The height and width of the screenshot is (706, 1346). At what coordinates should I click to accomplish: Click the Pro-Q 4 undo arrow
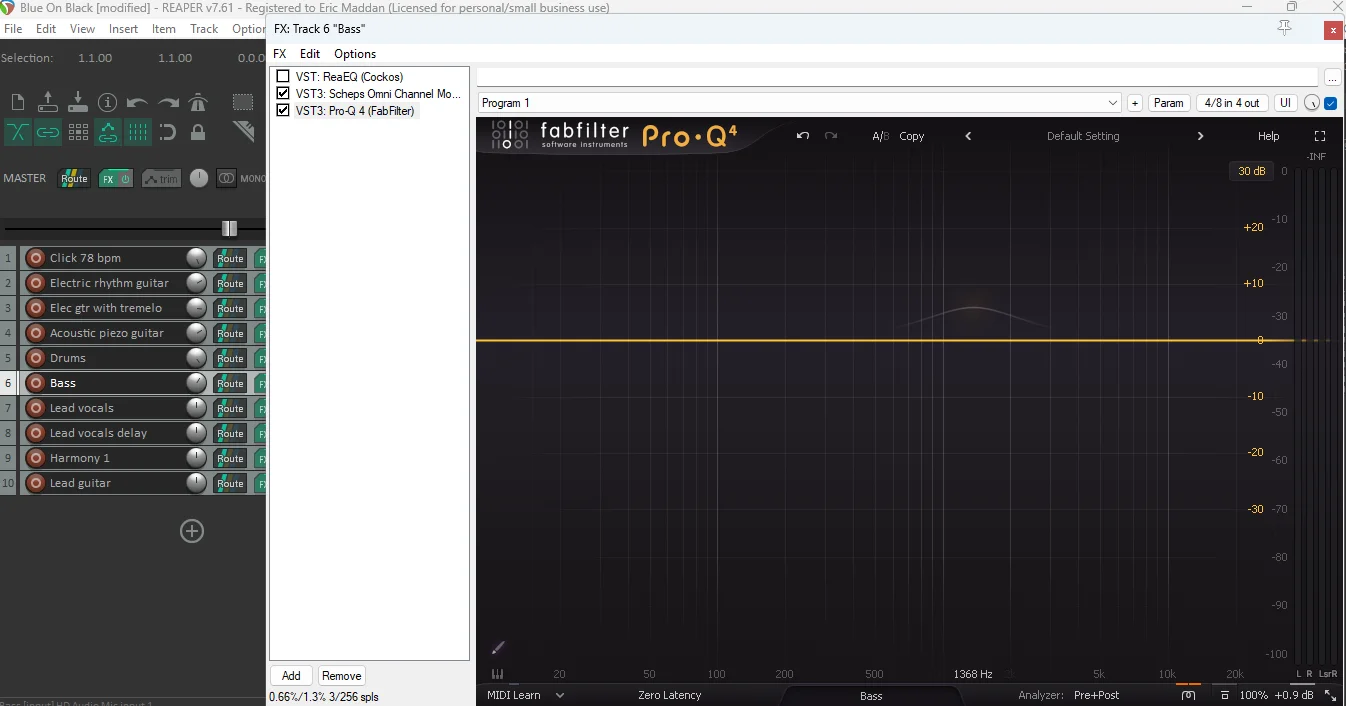802,136
